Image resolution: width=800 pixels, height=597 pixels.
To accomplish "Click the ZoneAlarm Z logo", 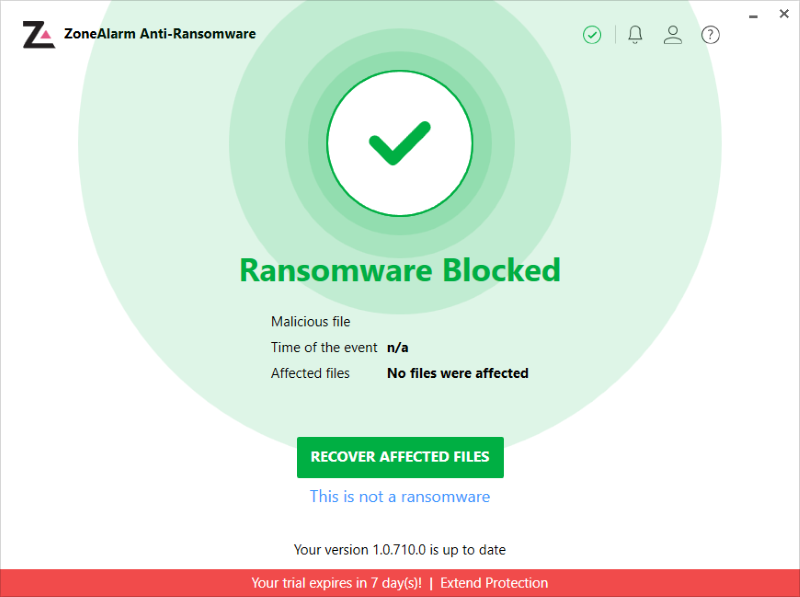I will pyautogui.click(x=38, y=34).
